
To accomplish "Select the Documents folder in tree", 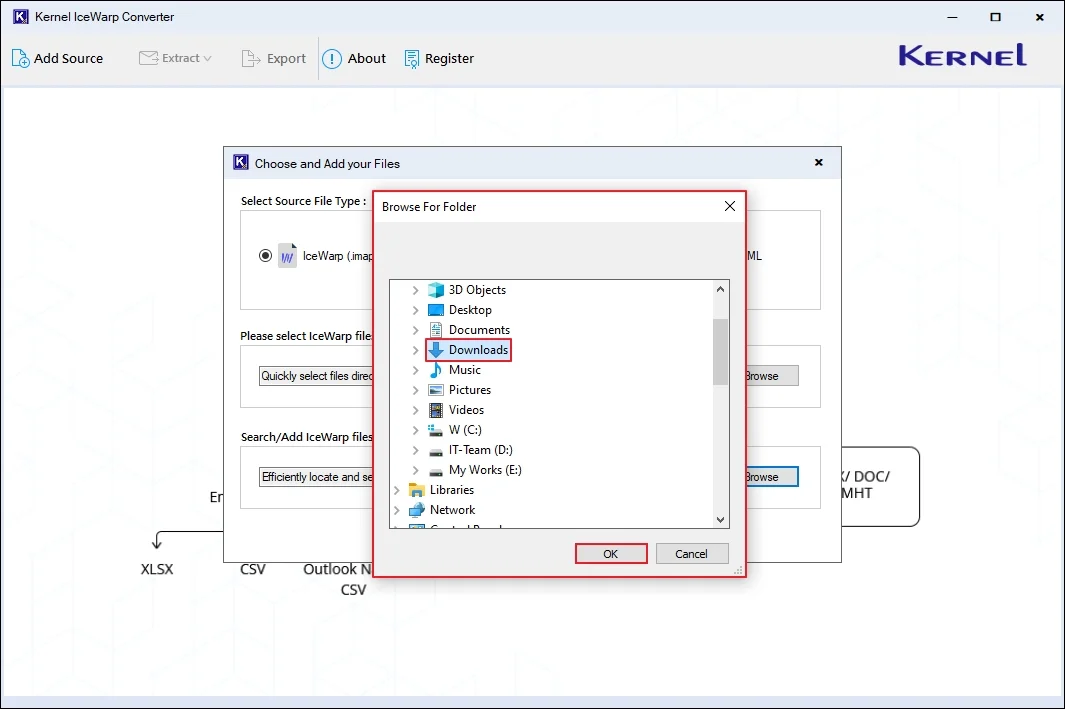I will tap(479, 330).
